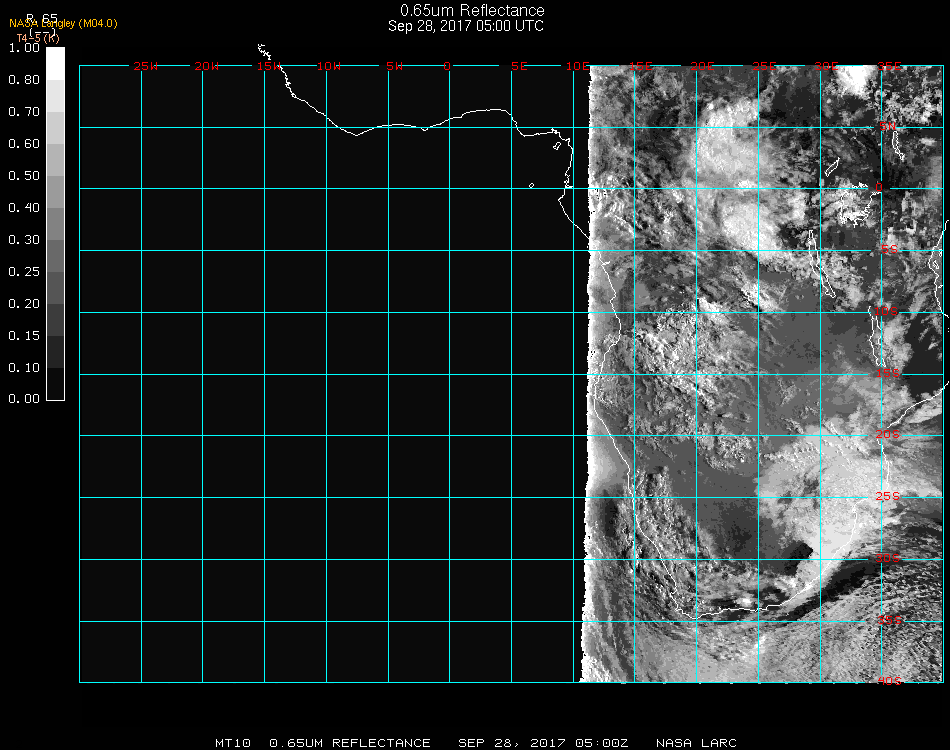Click the 0.60 scale value
The height and width of the screenshot is (750, 950).
(x=24, y=144)
